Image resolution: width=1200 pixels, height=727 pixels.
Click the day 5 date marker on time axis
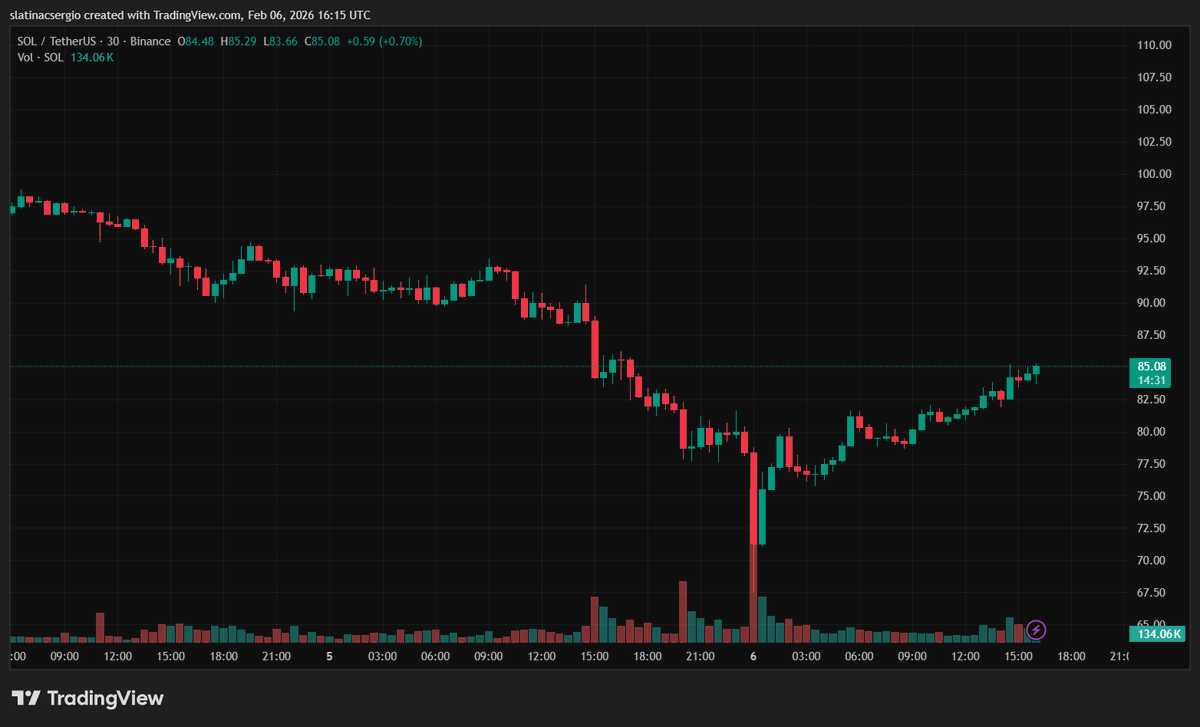329,657
